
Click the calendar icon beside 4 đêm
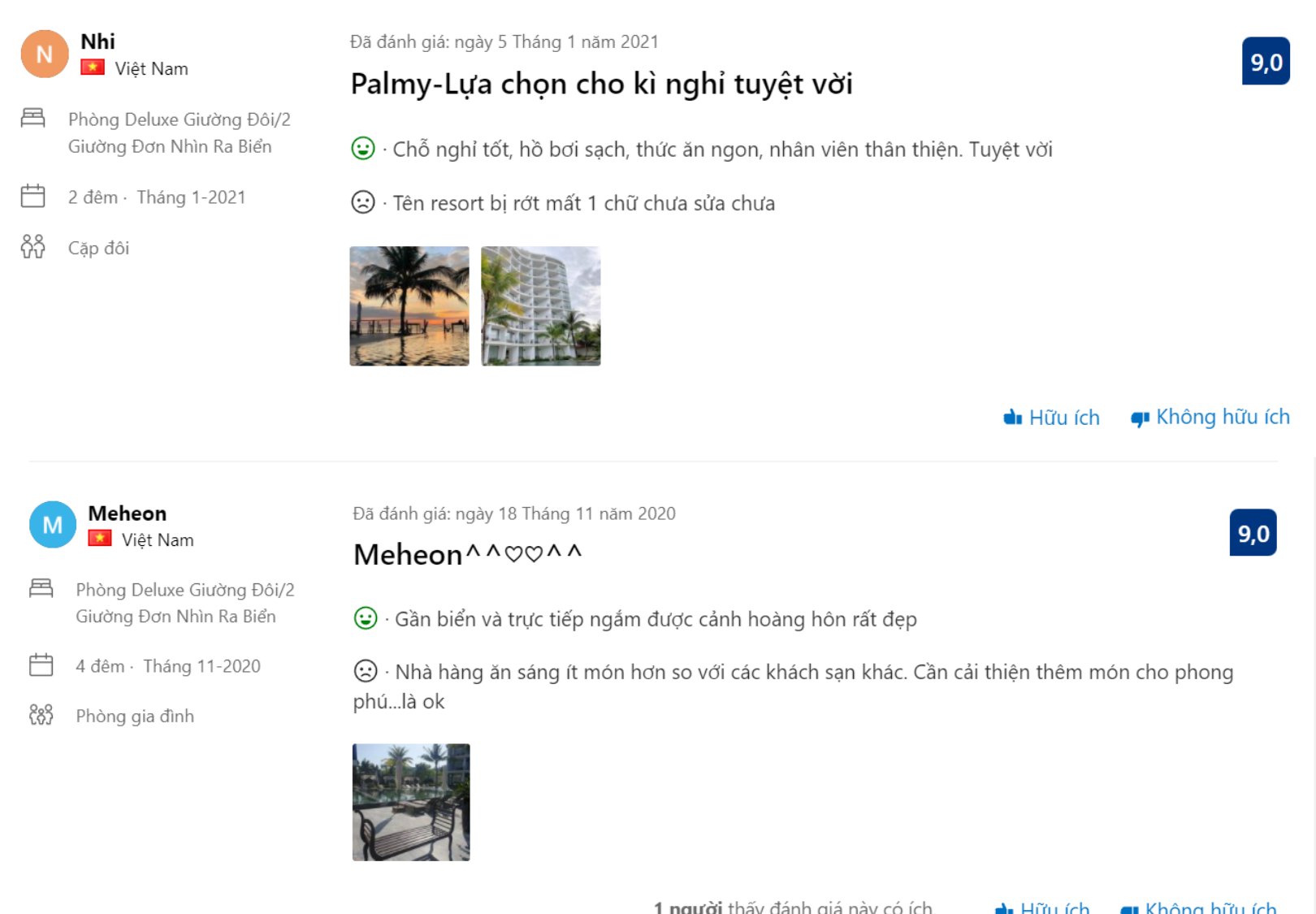pos(41,665)
